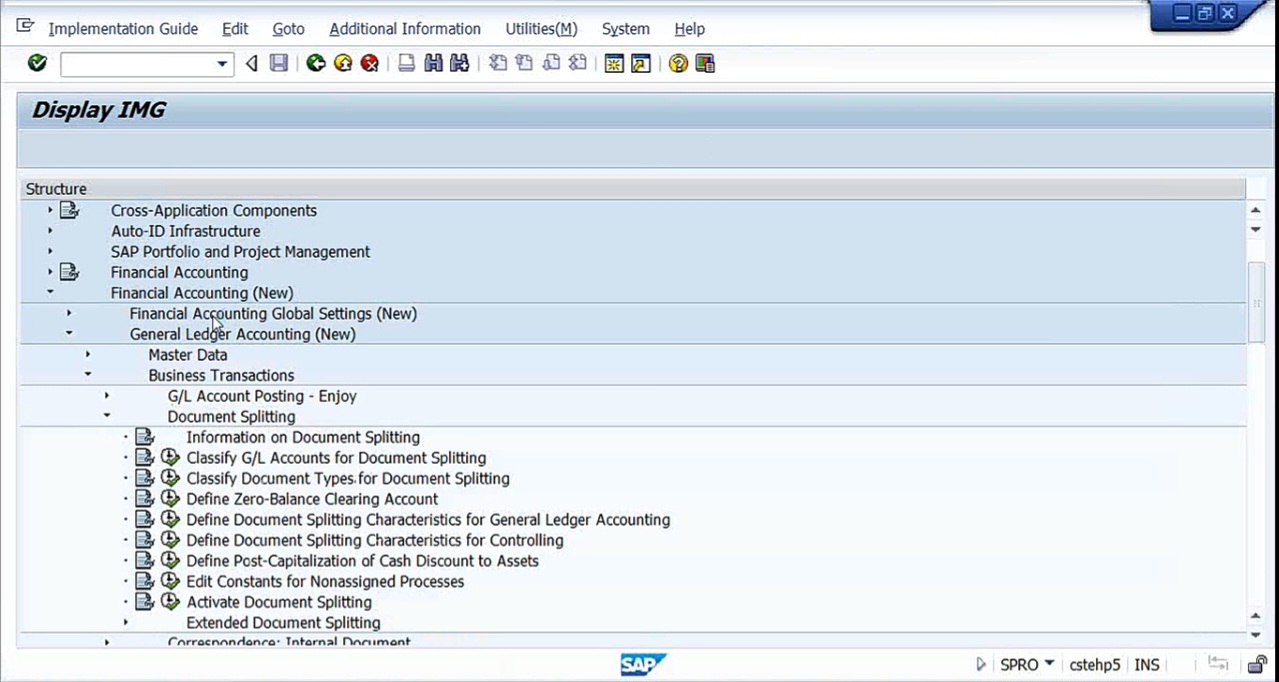
Task: Select Define Document Splitting Characteristics for General Ledger Accounting
Action: pyautogui.click(x=428, y=520)
